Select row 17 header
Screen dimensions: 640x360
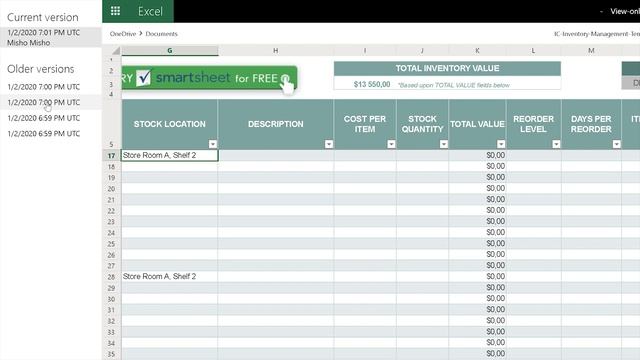111,156
